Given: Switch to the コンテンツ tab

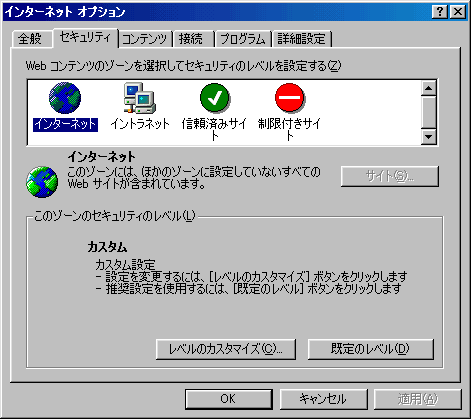Looking at the screenshot, I should click(144, 39).
